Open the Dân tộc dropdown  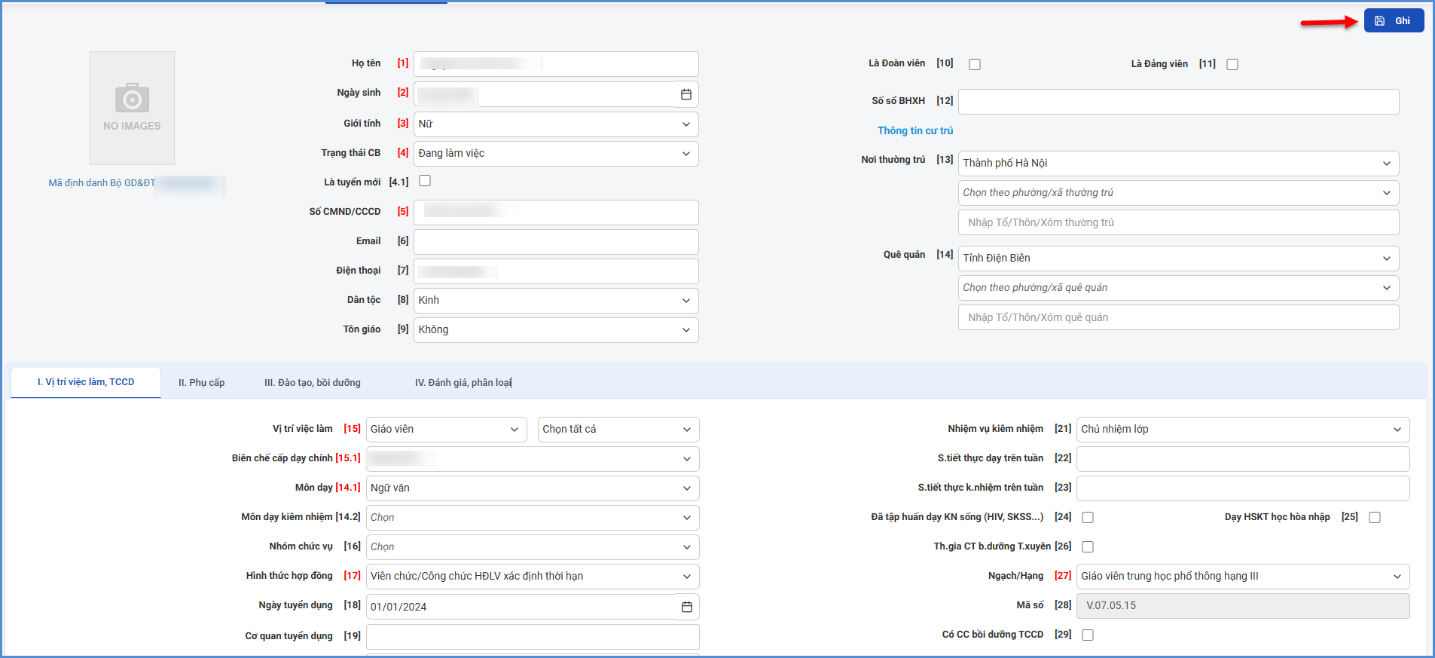tap(556, 300)
